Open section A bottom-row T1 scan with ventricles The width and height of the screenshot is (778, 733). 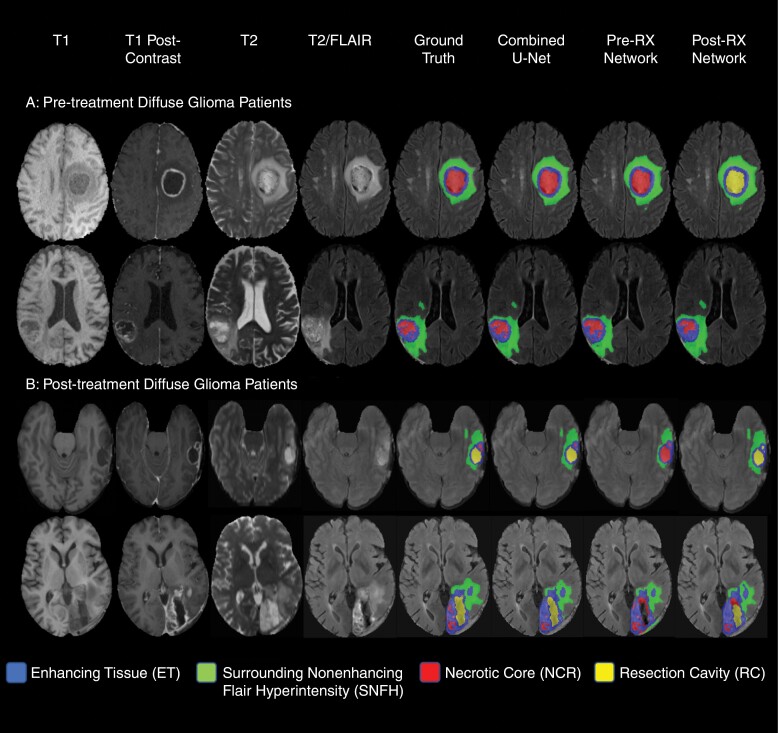coord(63,305)
